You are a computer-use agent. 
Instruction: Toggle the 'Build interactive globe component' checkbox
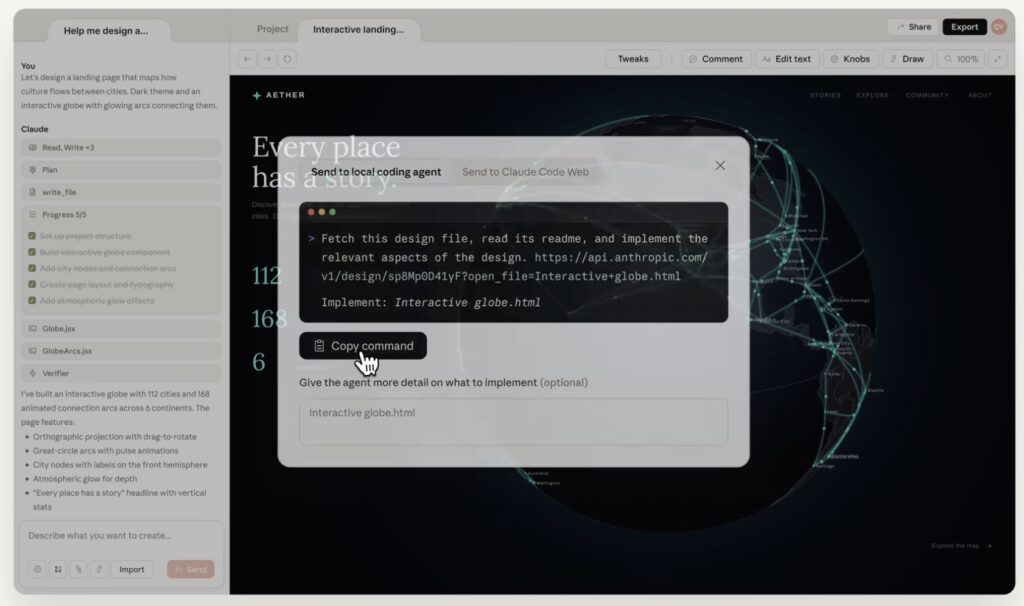click(x=33, y=252)
